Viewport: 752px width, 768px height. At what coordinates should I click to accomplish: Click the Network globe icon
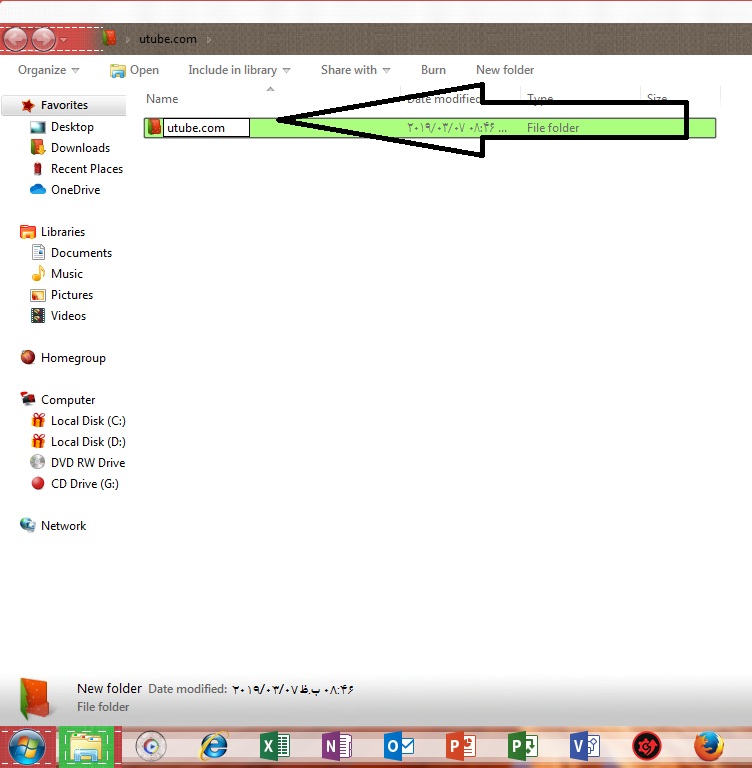27,525
